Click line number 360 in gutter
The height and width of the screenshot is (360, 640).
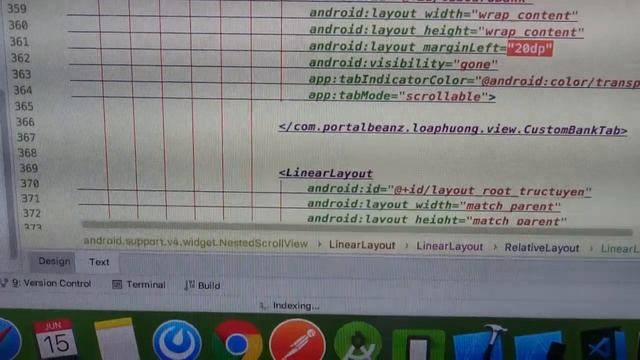[x=18, y=25]
